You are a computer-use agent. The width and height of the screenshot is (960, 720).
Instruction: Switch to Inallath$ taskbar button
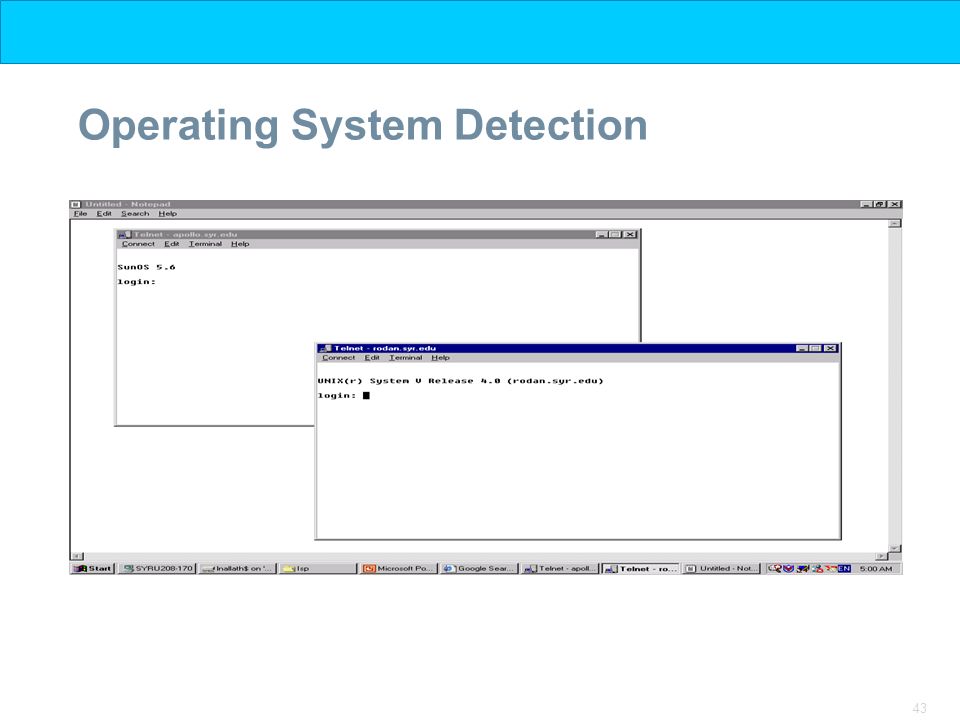tap(238, 568)
